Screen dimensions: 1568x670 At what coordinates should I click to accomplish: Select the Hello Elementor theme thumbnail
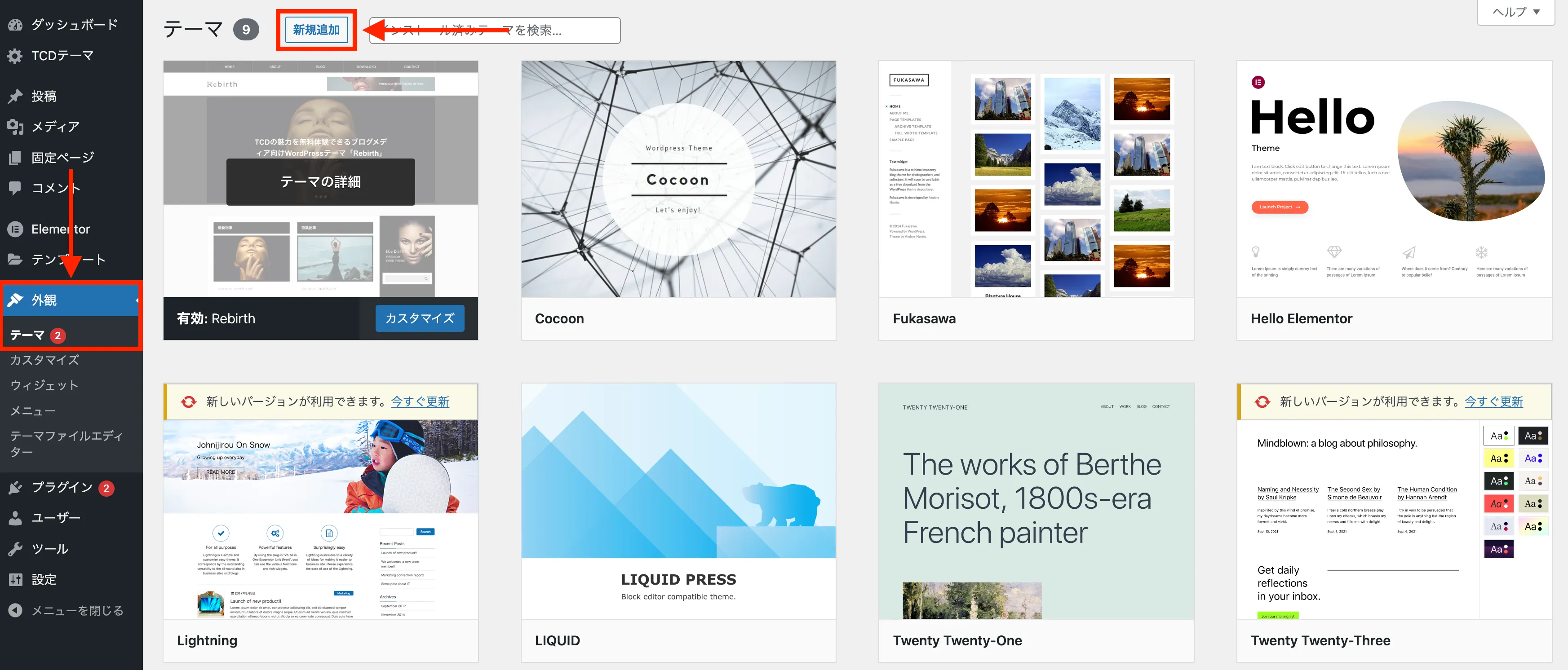[x=1394, y=179]
